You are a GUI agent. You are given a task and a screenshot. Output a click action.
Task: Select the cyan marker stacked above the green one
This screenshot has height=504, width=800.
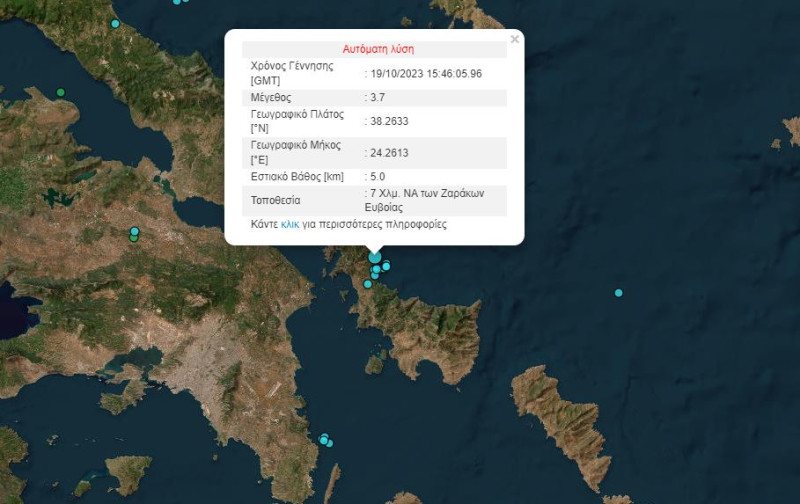click(x=135, y=231)
